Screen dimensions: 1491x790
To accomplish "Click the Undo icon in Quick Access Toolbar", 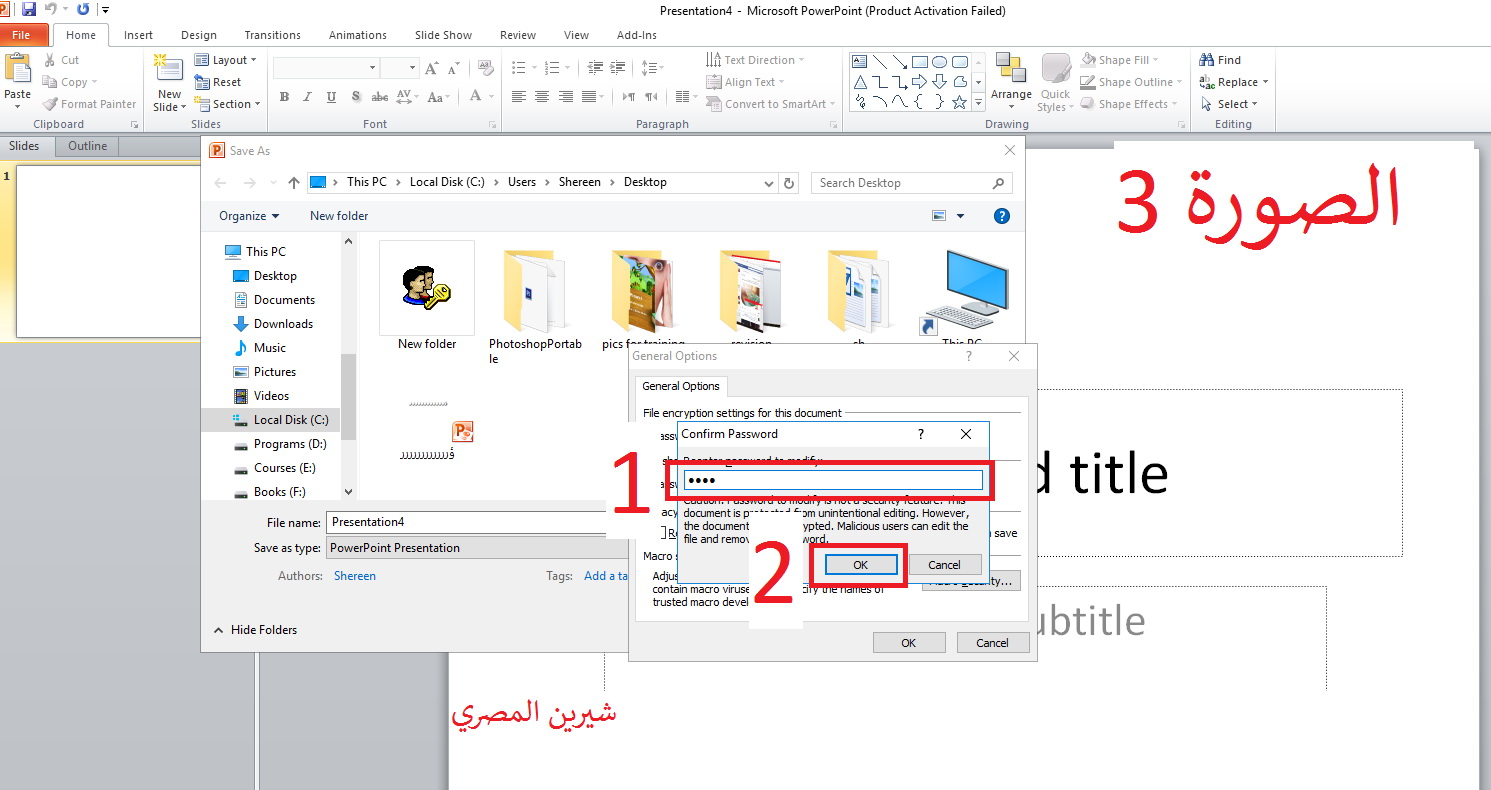I will [x=49, y=10].
